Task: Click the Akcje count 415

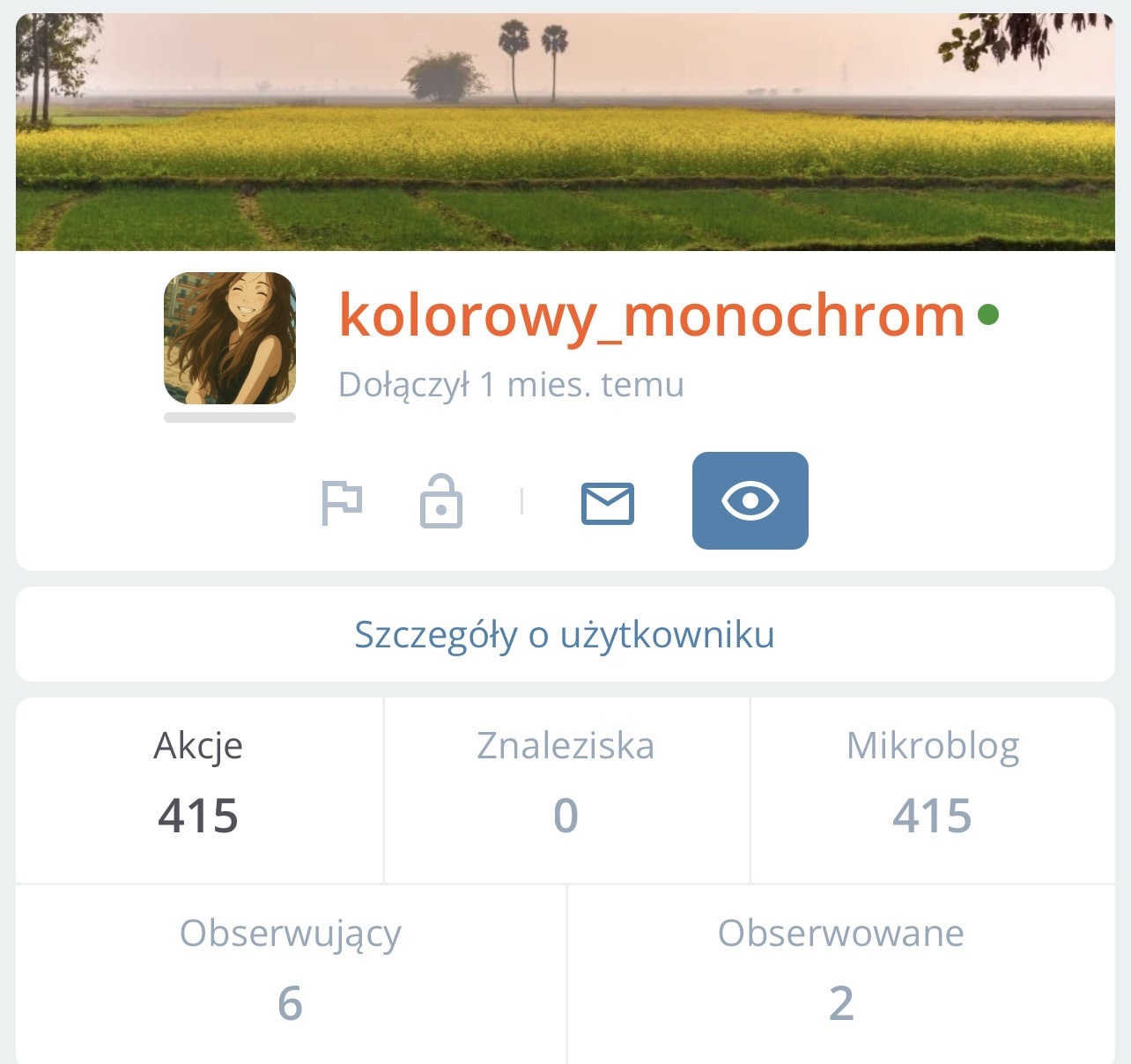Action: click(198, 816)
